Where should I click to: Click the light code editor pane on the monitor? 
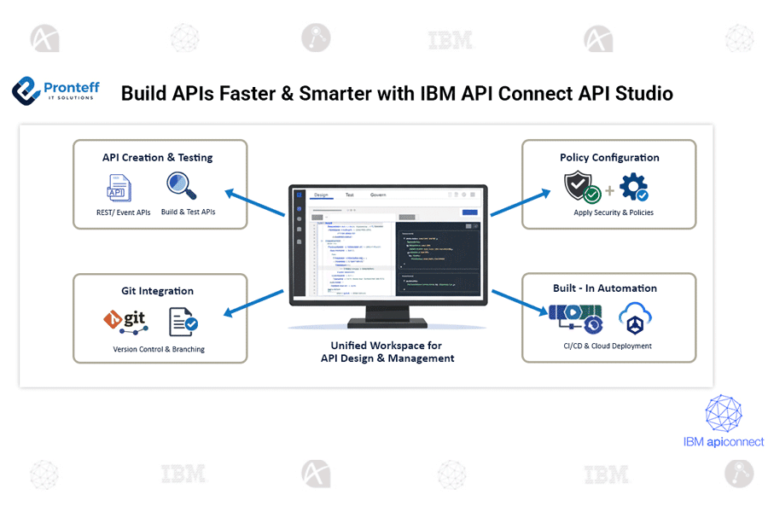(351, 258)
